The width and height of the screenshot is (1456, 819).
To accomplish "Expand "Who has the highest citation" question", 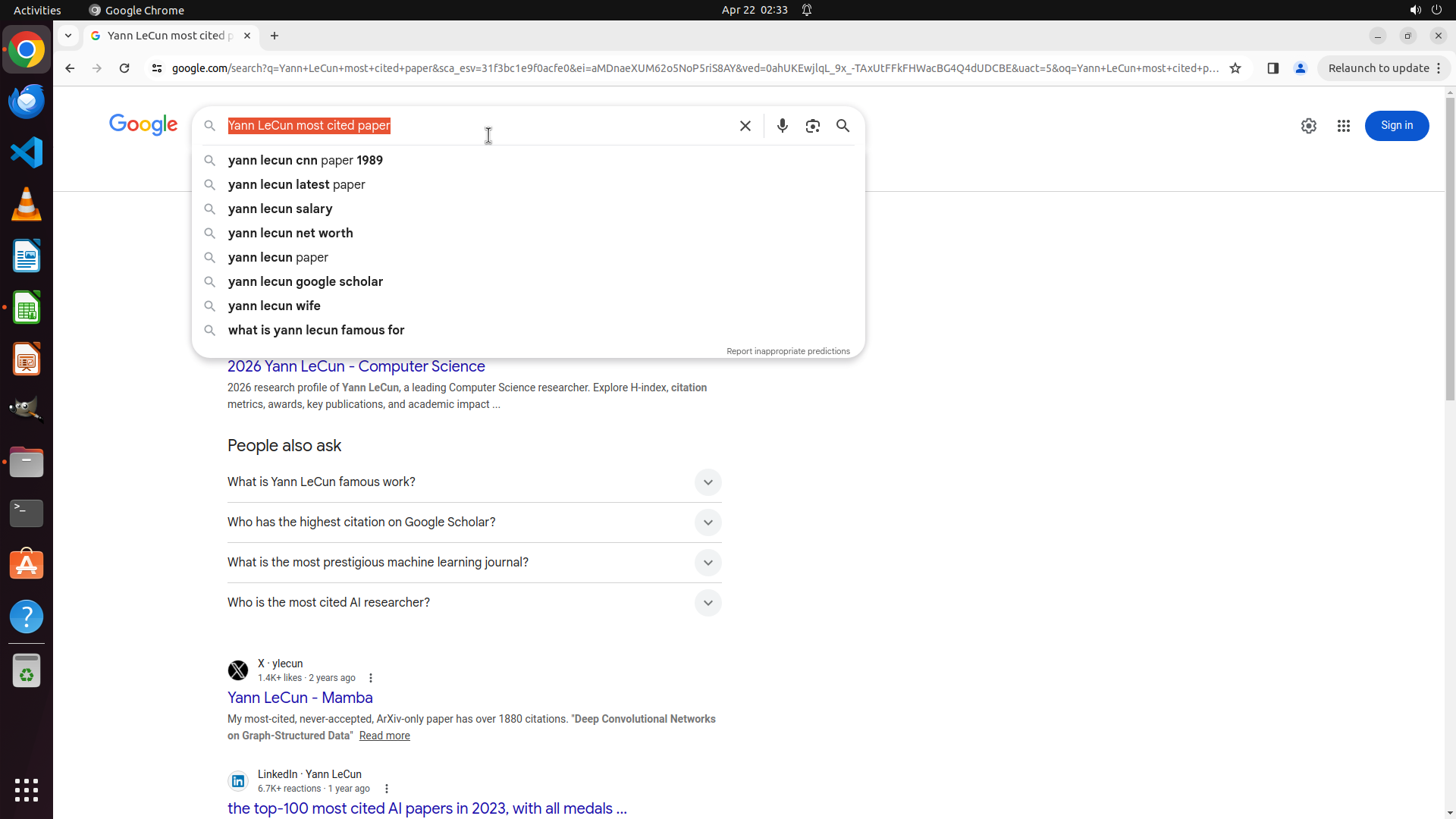I will pos(707,522).
